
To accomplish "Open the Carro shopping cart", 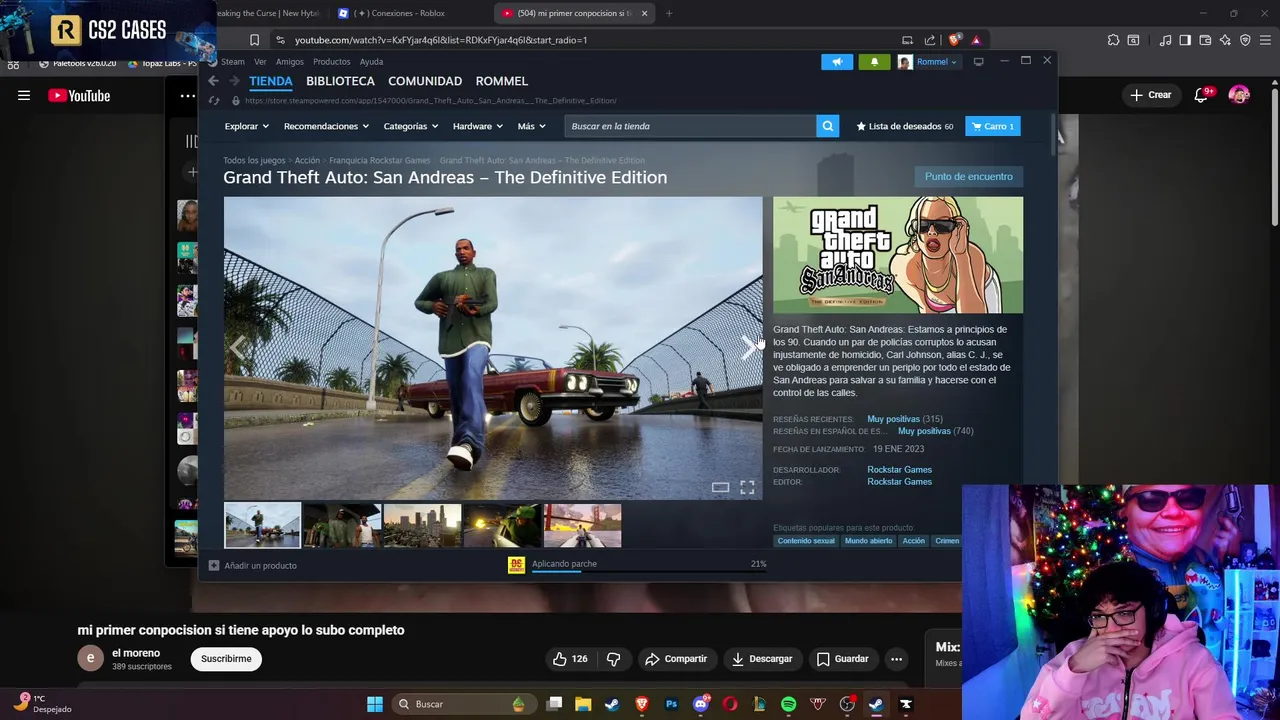I will (993, 126).
